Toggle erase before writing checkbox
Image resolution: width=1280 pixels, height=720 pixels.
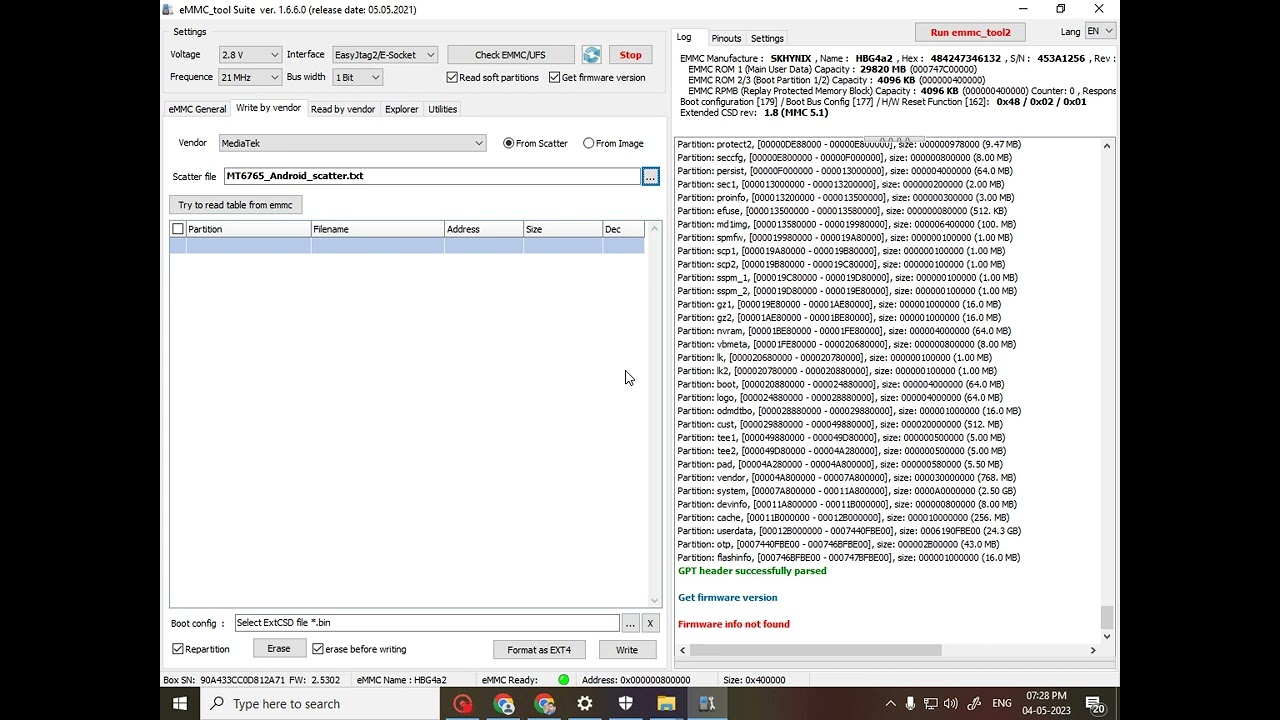click(x=318, y=649)
